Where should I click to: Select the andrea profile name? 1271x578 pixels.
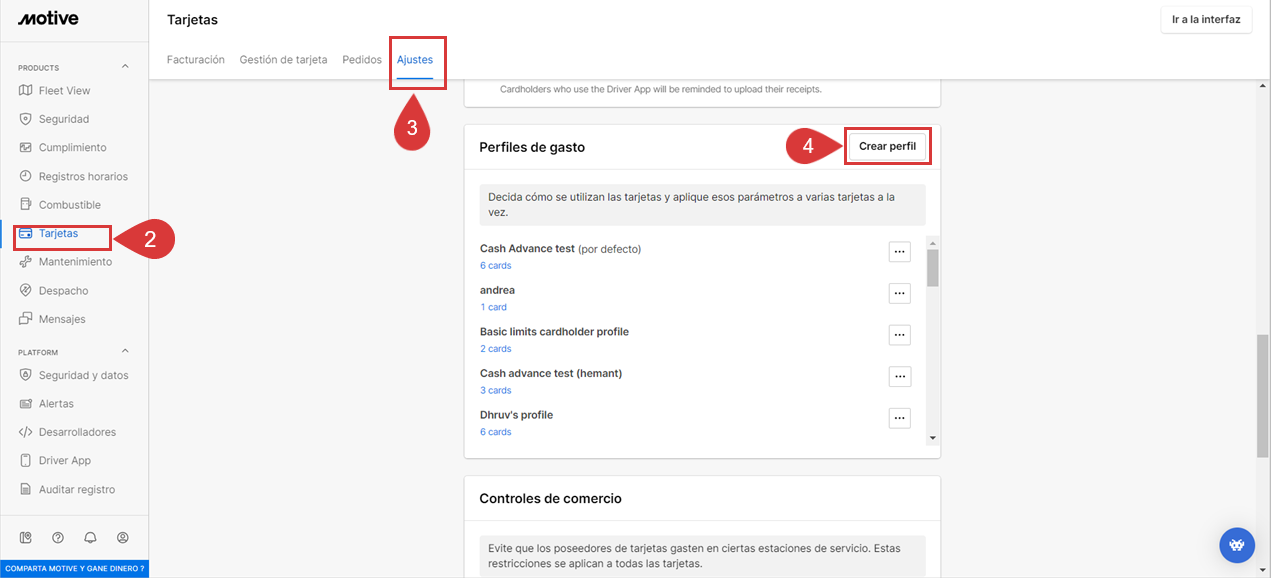[x=497, y=290]
